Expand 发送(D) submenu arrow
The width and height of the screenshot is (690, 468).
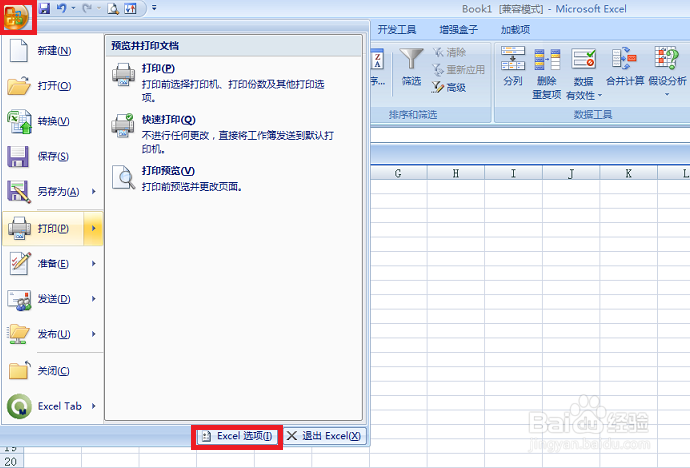[x=94, y=299]
